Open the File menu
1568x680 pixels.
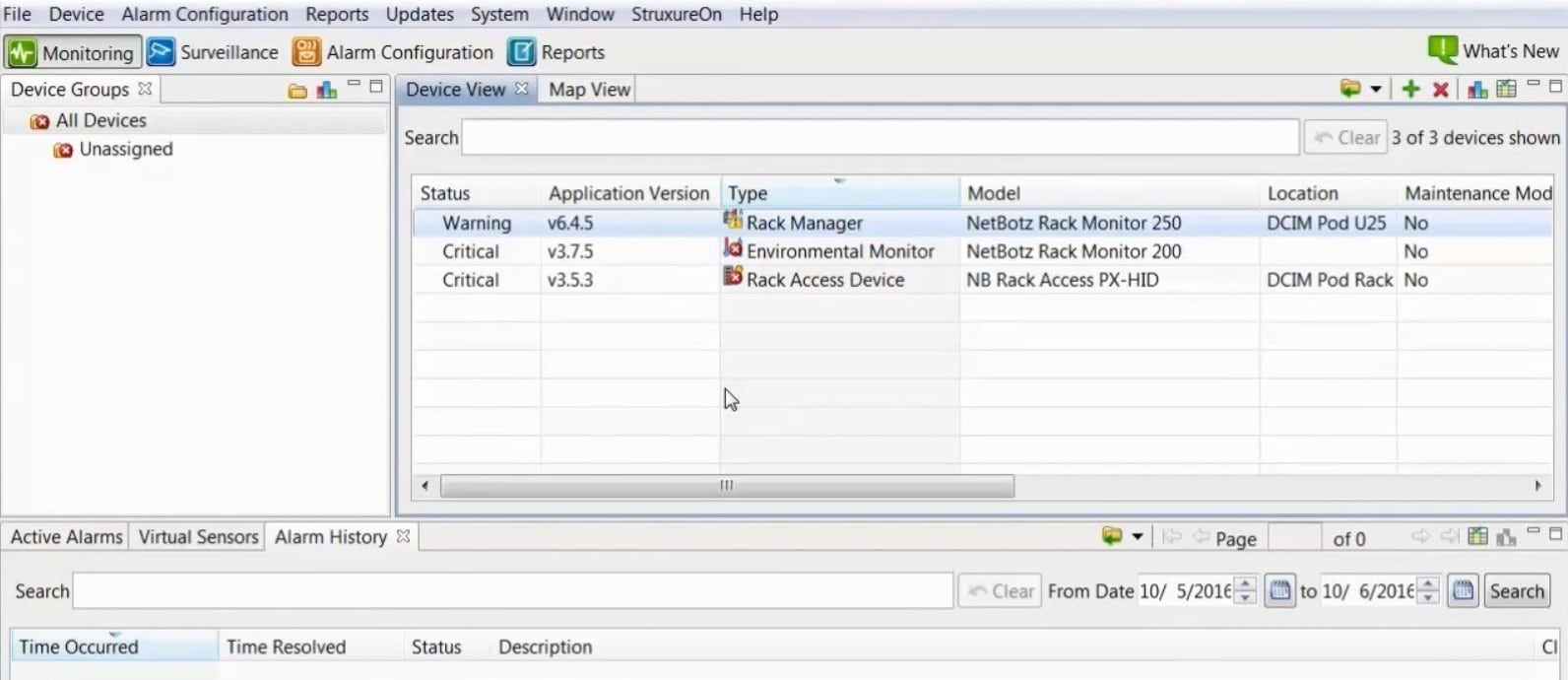[x=17, y=14]
